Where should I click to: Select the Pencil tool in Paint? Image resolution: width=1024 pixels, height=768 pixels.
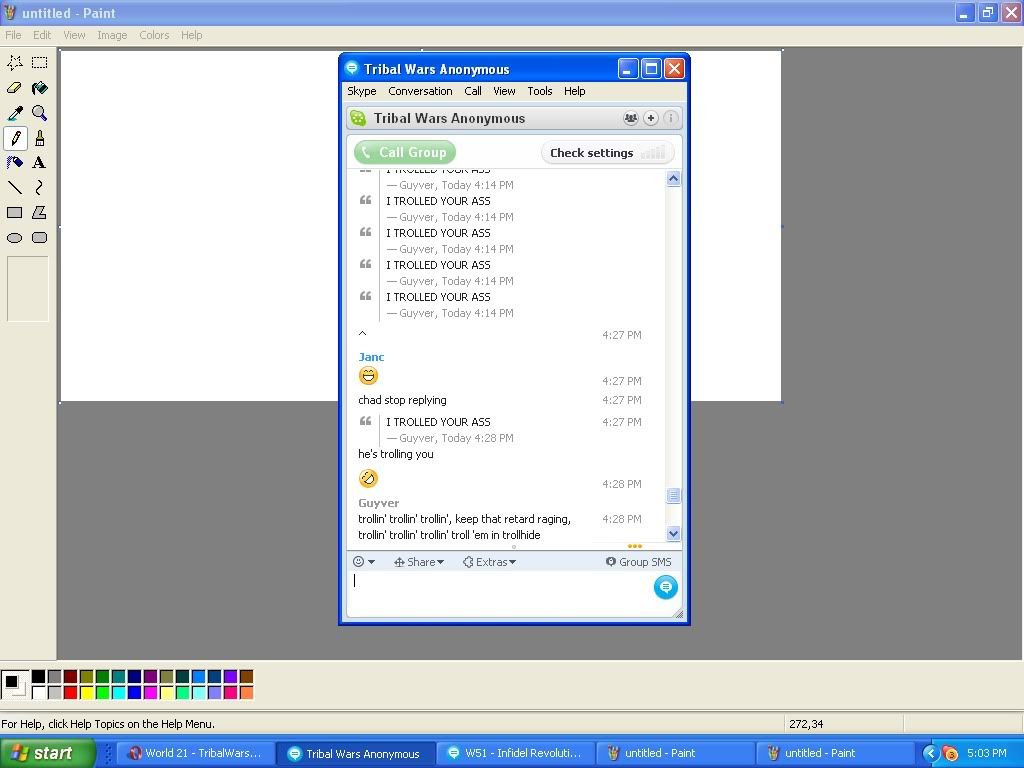click(x=14, y=138)
